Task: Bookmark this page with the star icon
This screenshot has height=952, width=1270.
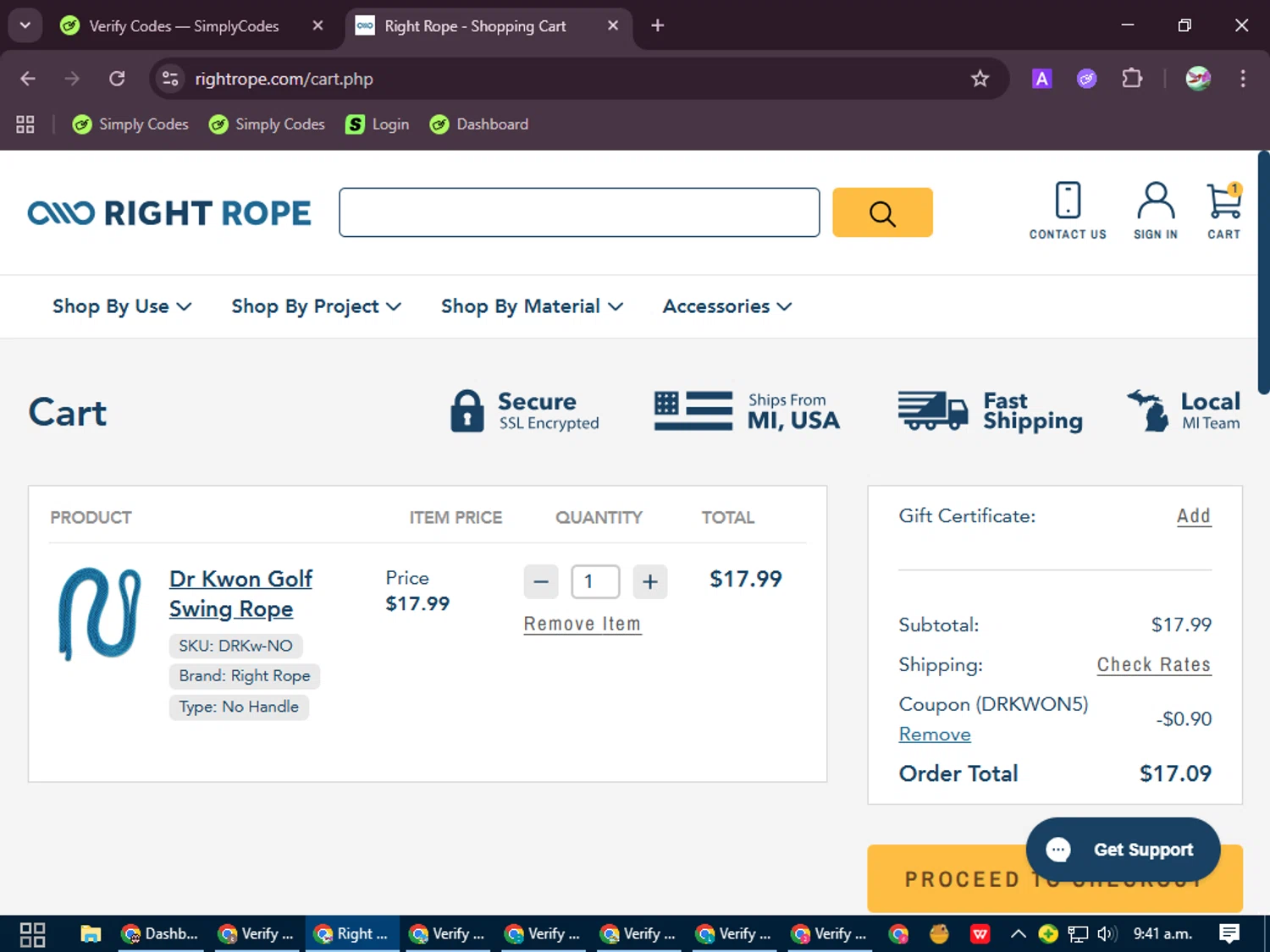Action: (980, 79)
